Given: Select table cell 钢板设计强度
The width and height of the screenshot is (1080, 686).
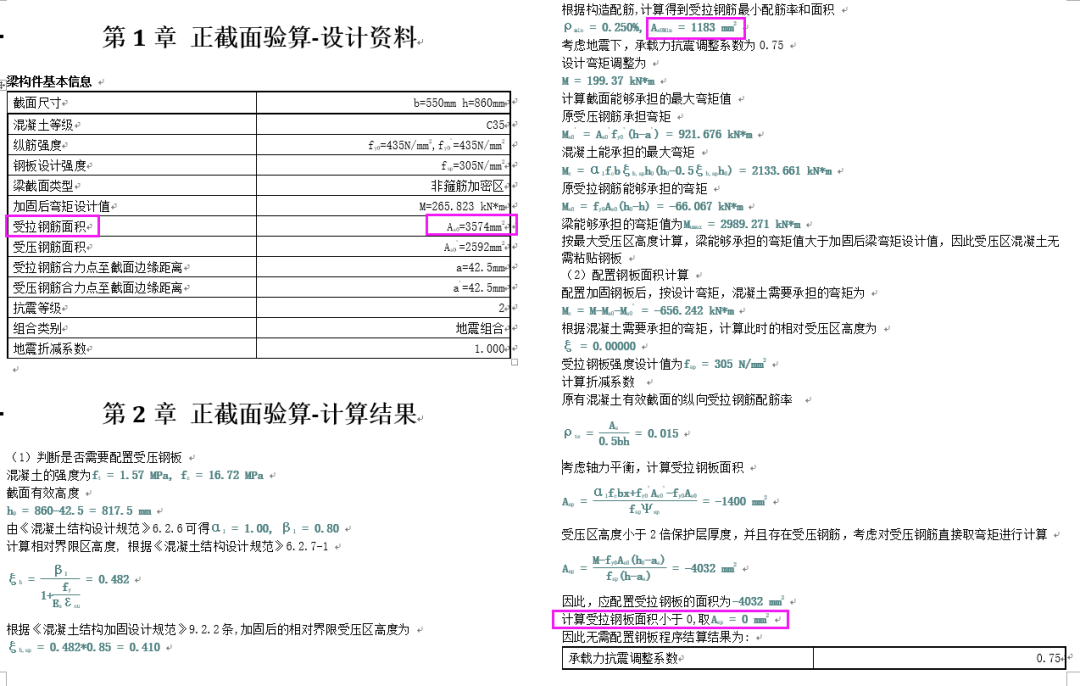Looking at the screenshot, I should coord(132,165).
